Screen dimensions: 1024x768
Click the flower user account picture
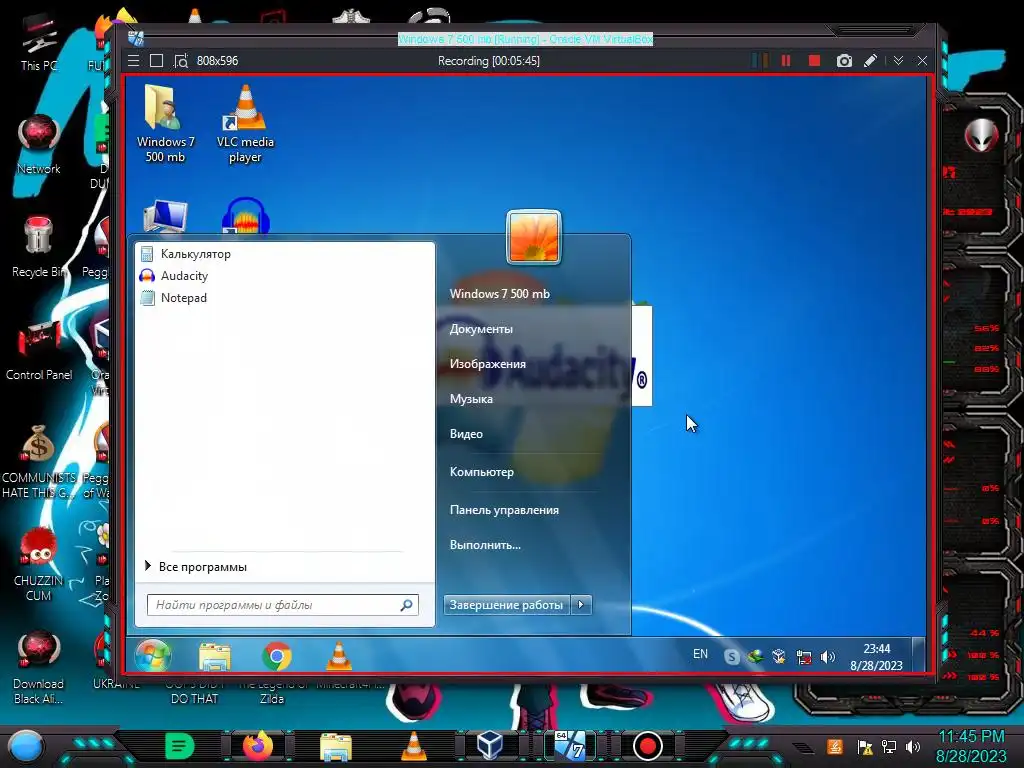(x=534, y=237)
